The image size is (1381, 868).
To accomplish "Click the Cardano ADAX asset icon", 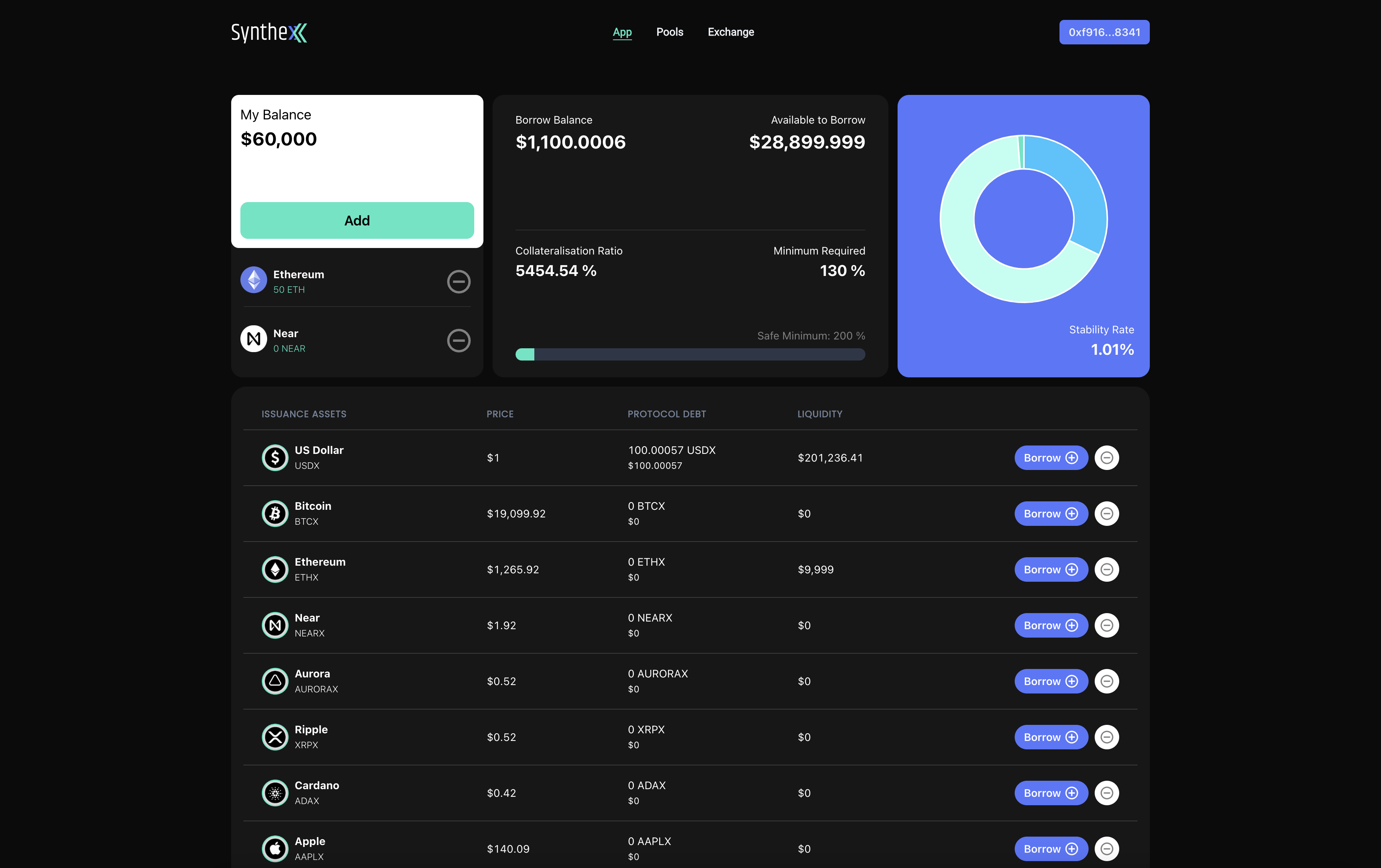I will click(275, 793).
